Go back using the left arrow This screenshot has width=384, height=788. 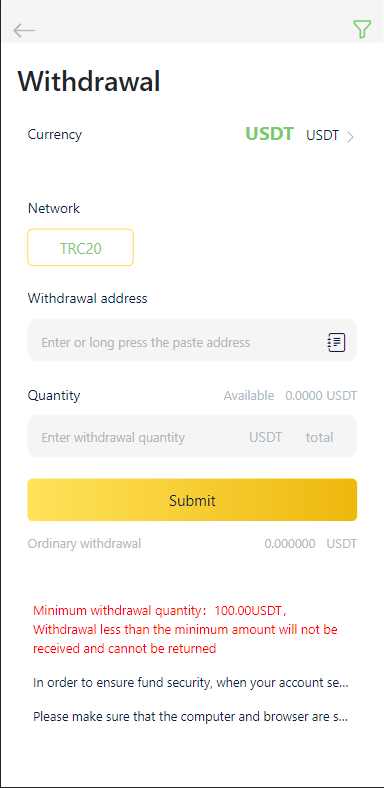tap(24, 31)
